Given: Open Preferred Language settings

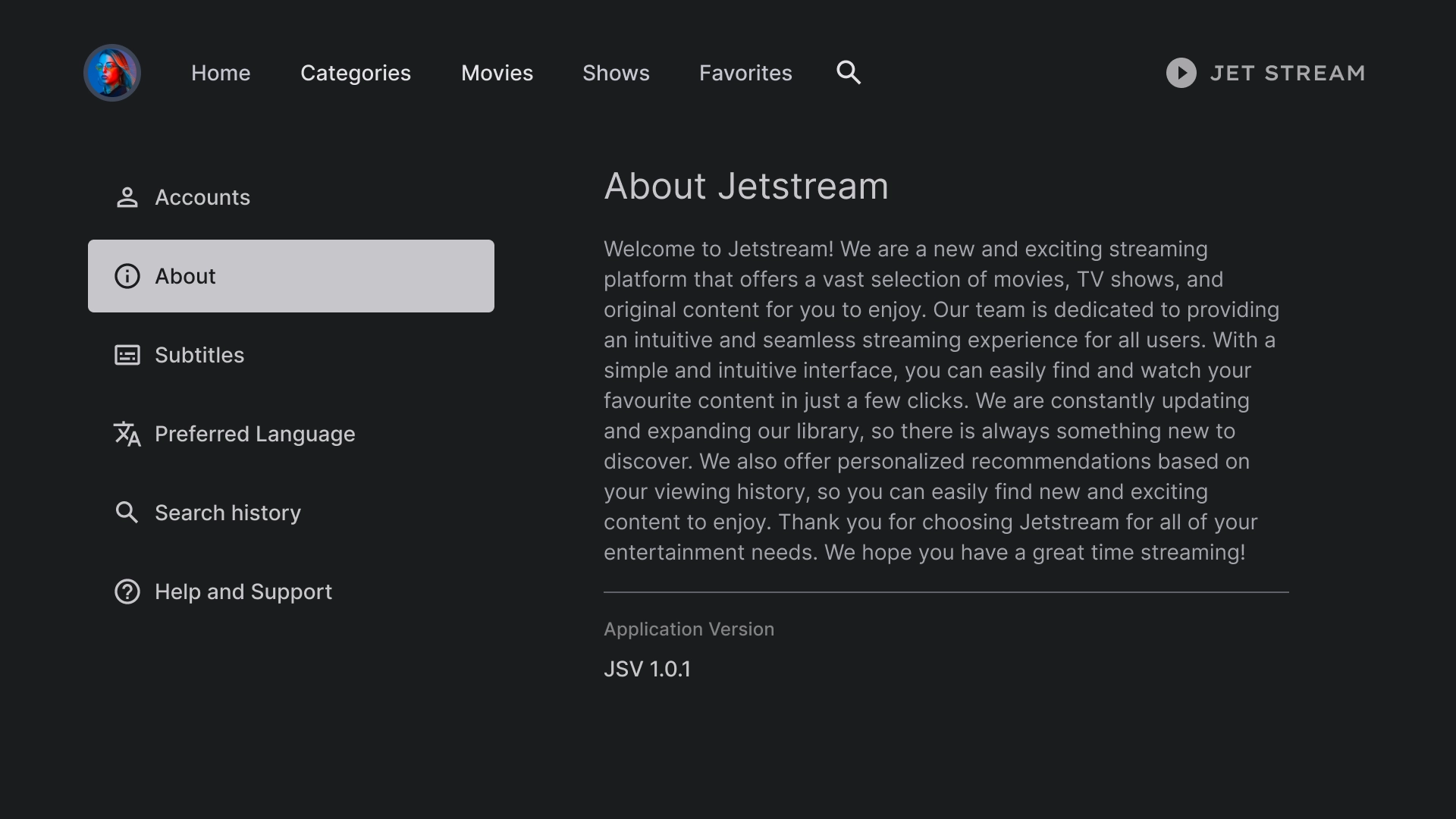Looking at the screenshot, I should 255,434.
